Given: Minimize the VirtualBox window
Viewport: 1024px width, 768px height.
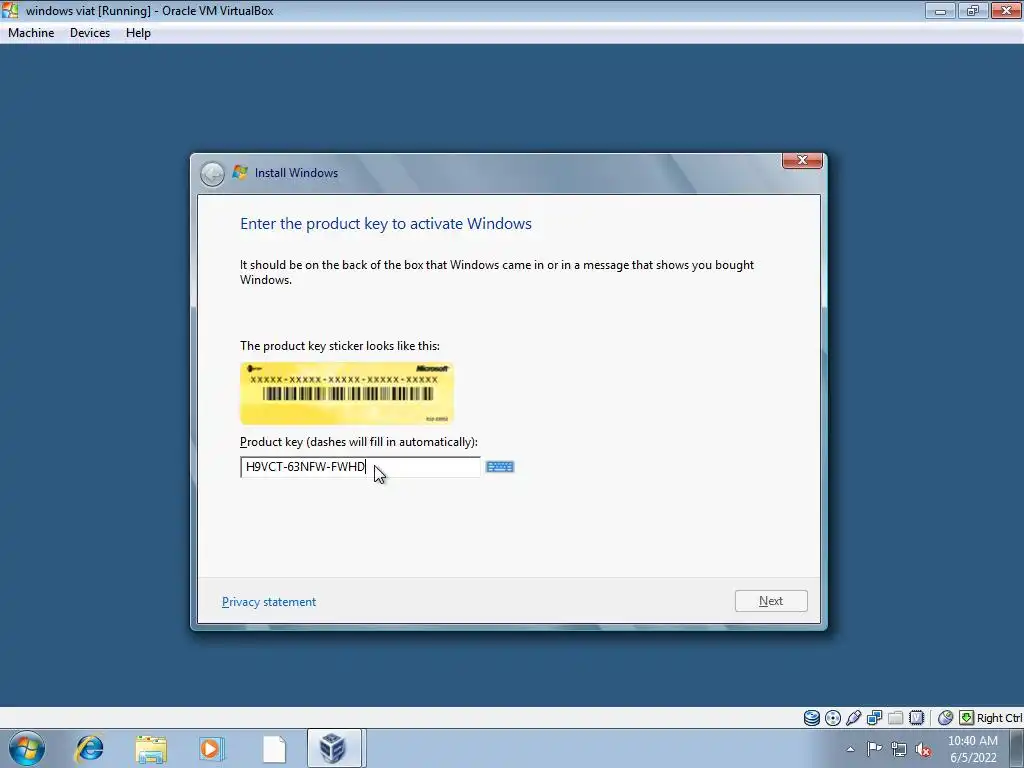Looking at the screenshot, I should point(940,10).
